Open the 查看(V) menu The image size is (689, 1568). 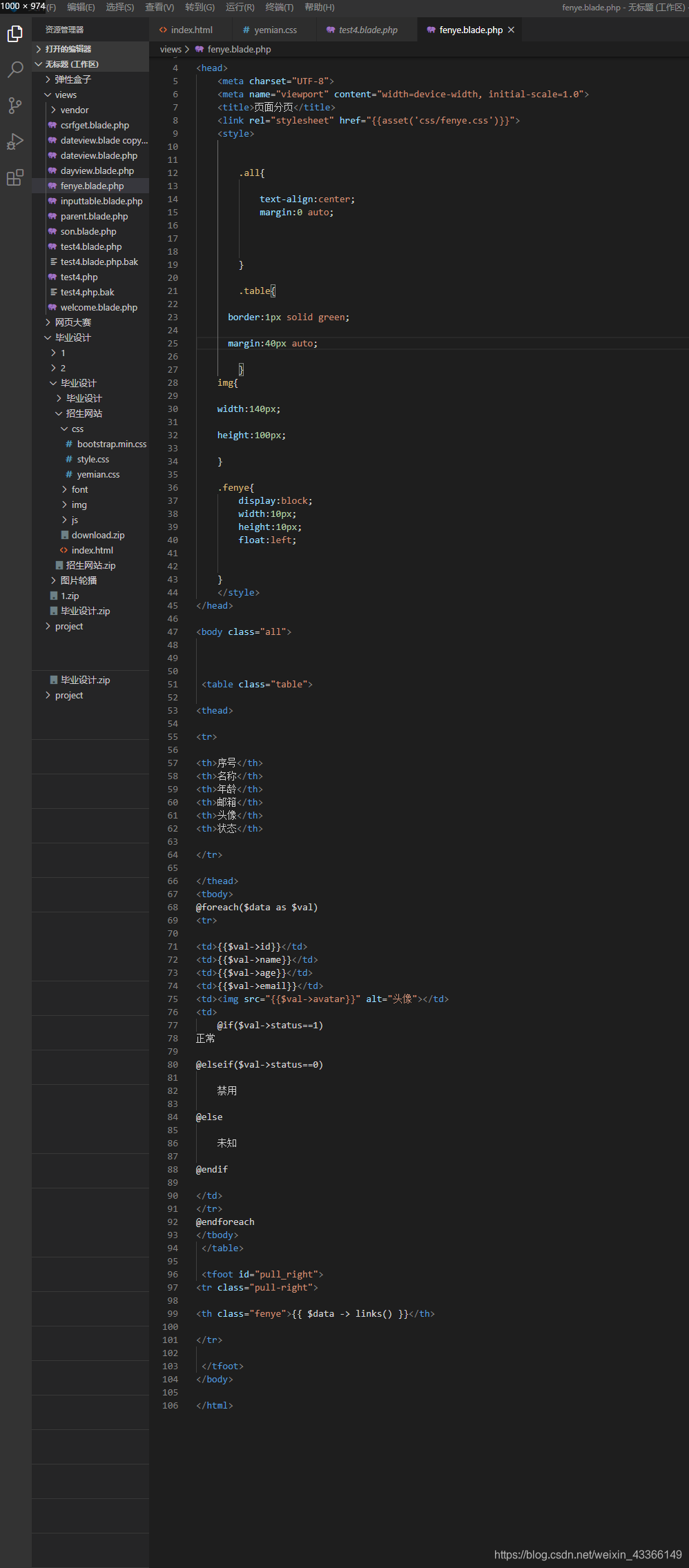[159, 7]
